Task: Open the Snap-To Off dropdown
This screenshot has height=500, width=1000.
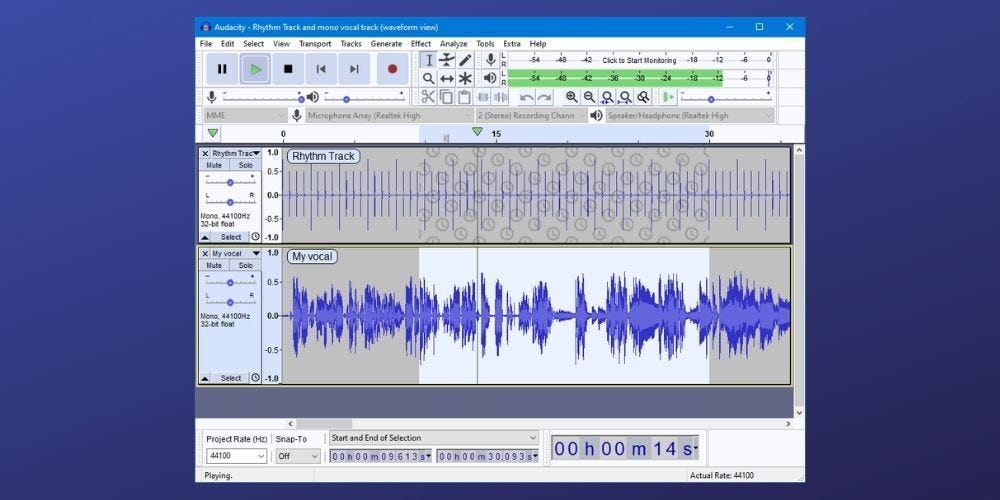Action: point(298,456)
